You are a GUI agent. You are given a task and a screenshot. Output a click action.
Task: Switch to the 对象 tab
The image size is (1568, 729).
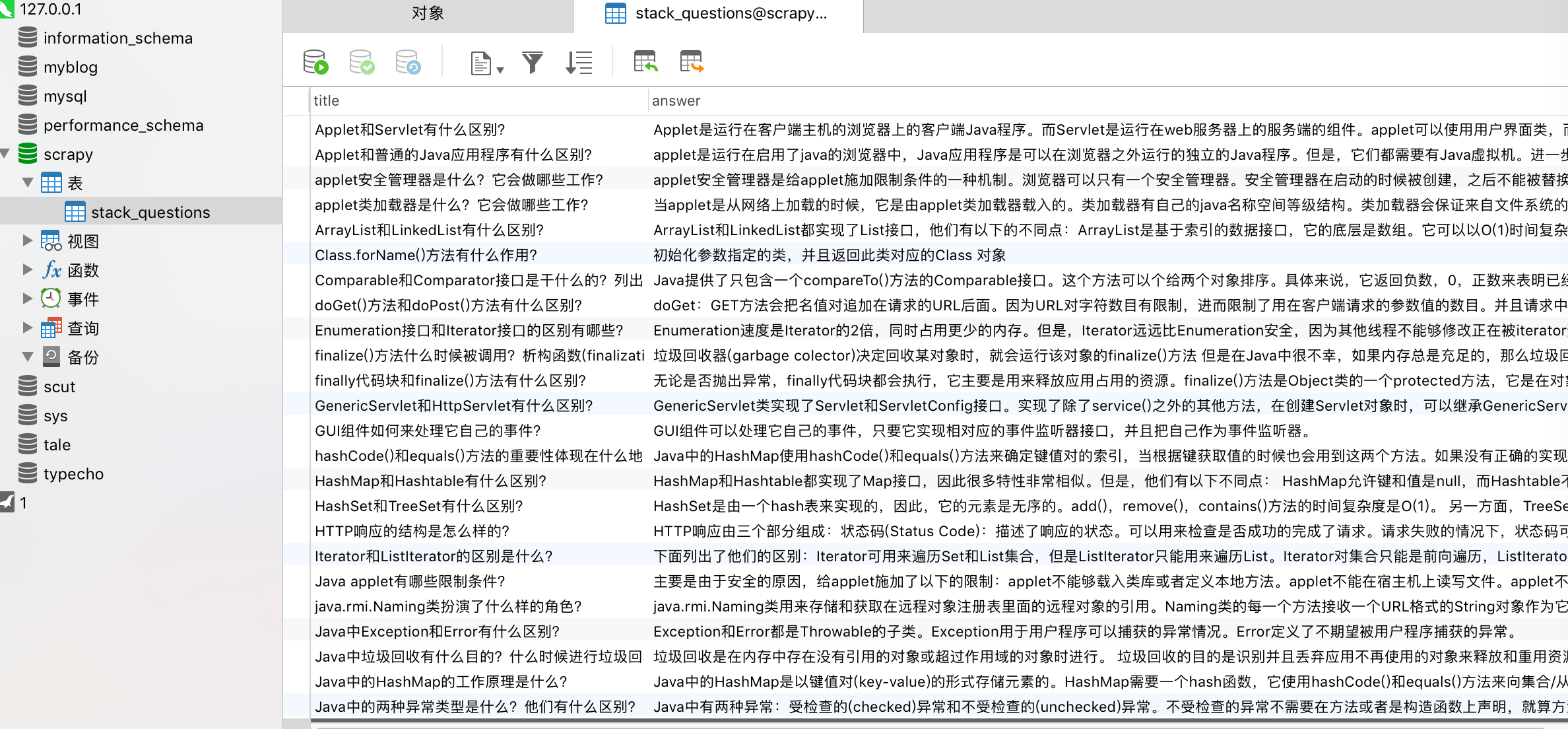[x=428, y=15]
